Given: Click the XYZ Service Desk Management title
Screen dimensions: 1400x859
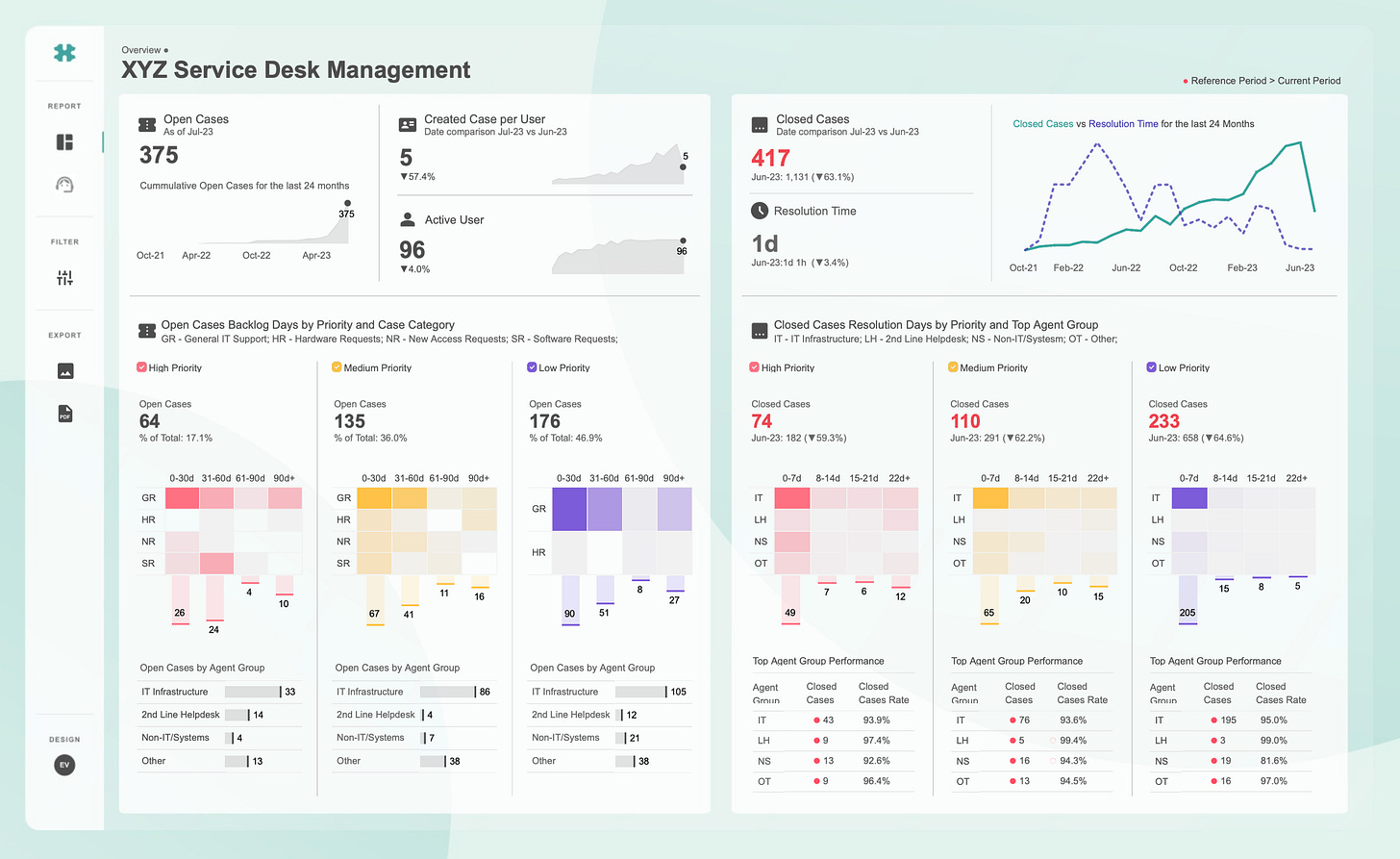Looking at the screenshot, I should pos(295,70).
